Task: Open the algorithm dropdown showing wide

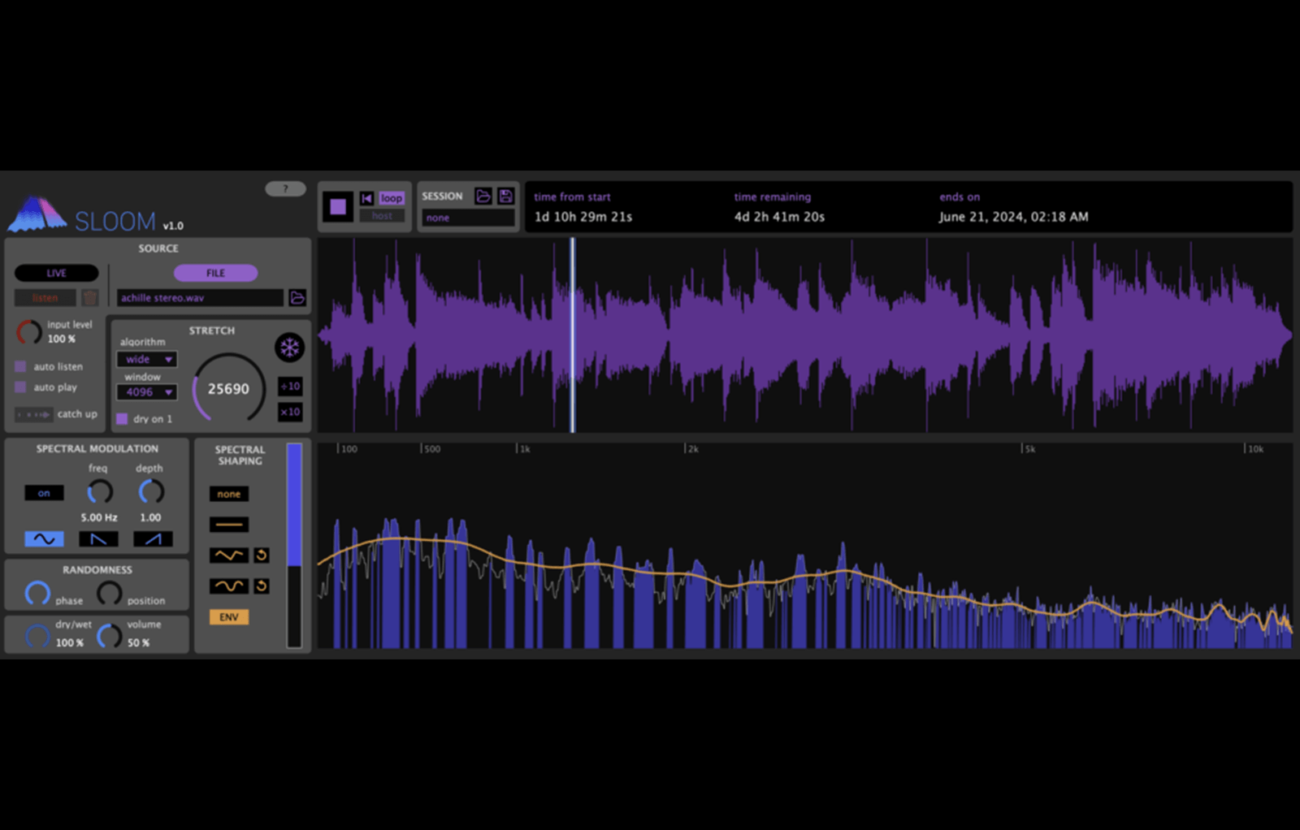Action: click(x=147, y=359)
